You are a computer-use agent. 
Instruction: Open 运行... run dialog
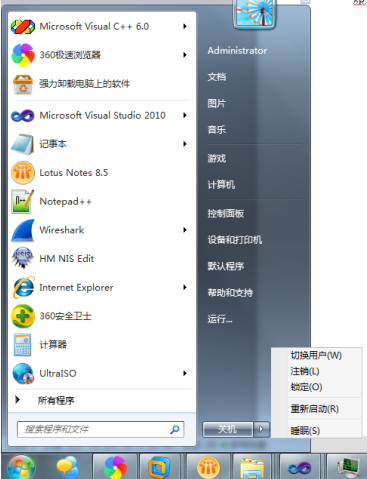[220, 319]
